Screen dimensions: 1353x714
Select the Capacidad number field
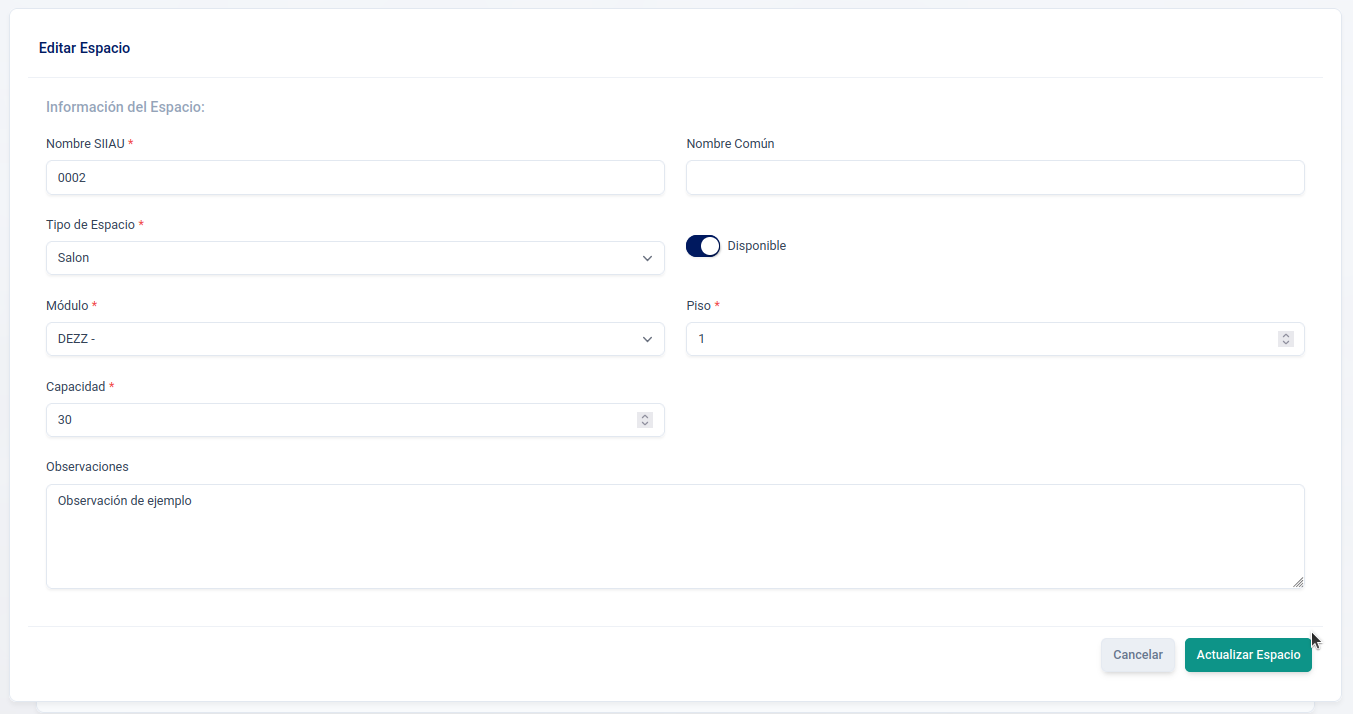pos(340,420)
